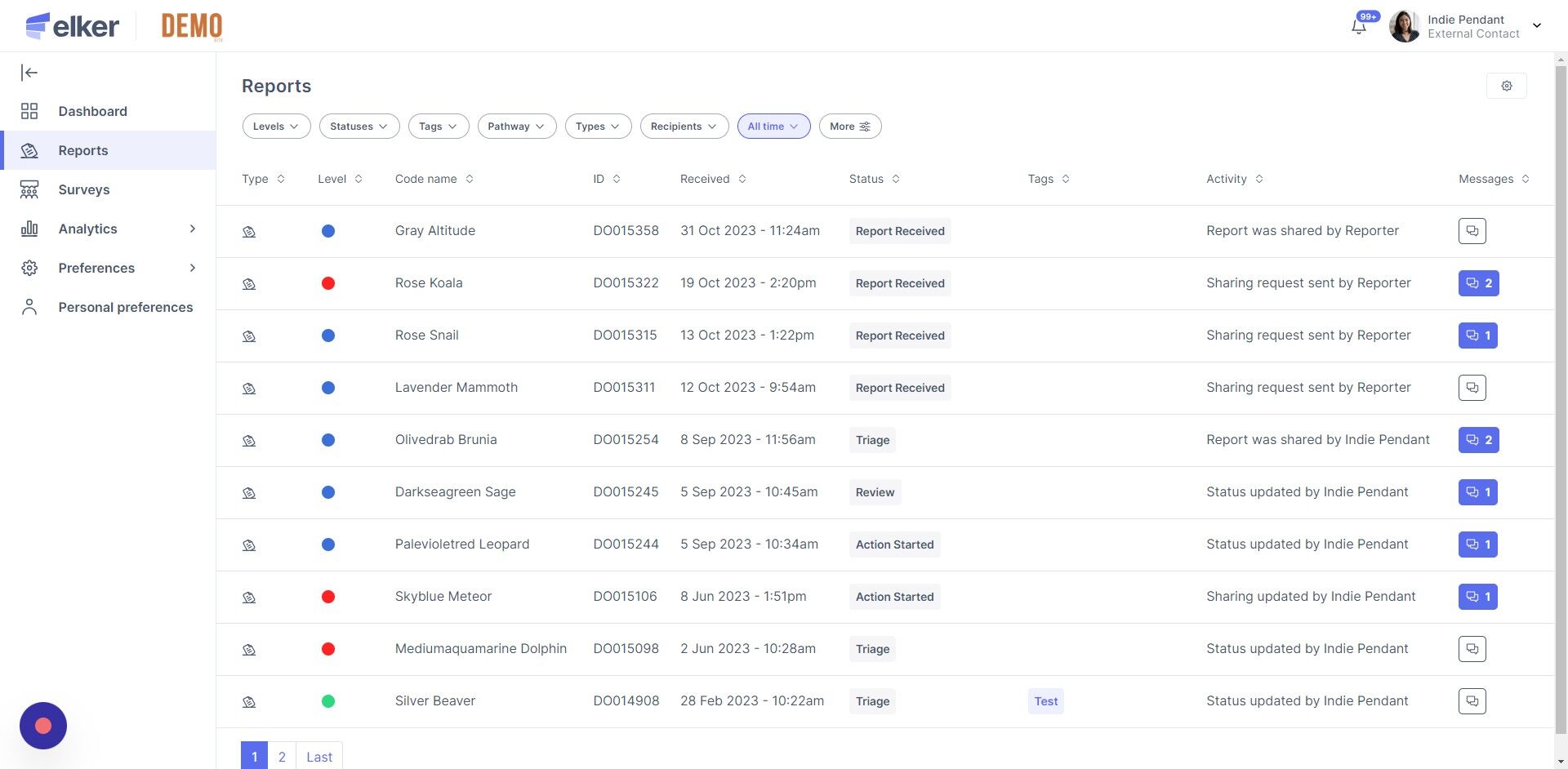Open messages for Rose Koala report
Image resolution: width=1568 pixels, height=769 pixels.
[x=1478, y=283]
